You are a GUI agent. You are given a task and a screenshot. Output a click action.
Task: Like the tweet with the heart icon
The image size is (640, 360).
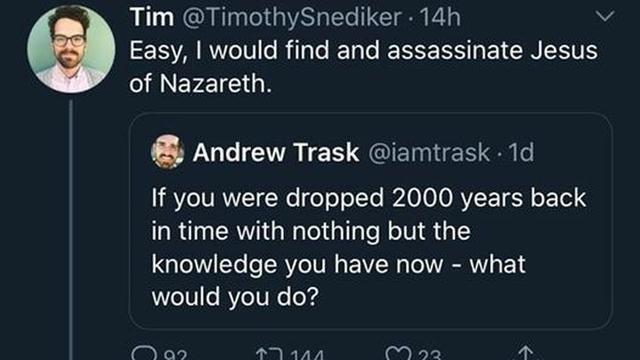pos(398,354)
